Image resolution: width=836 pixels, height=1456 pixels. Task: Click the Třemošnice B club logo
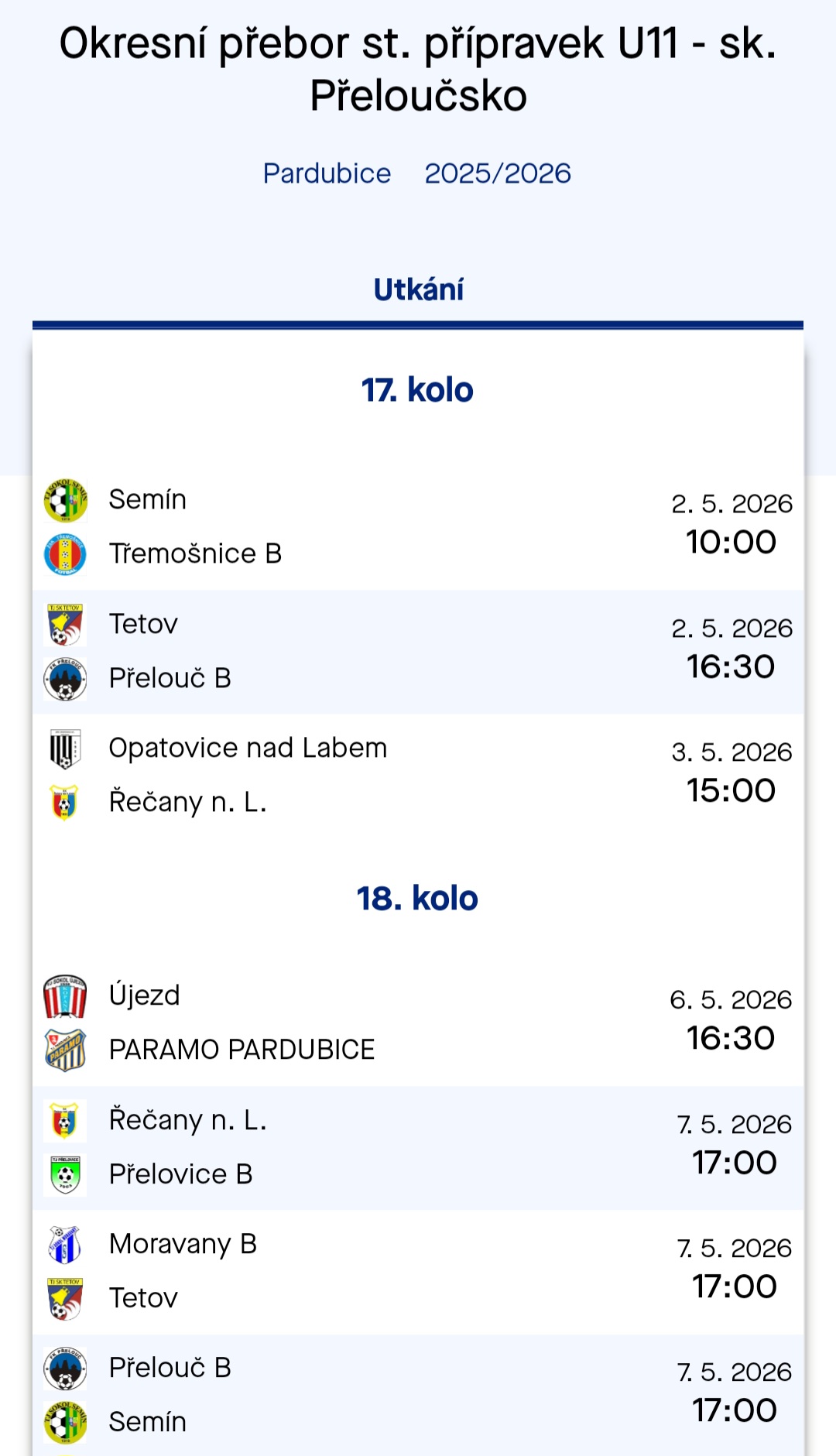coord(65,553)
